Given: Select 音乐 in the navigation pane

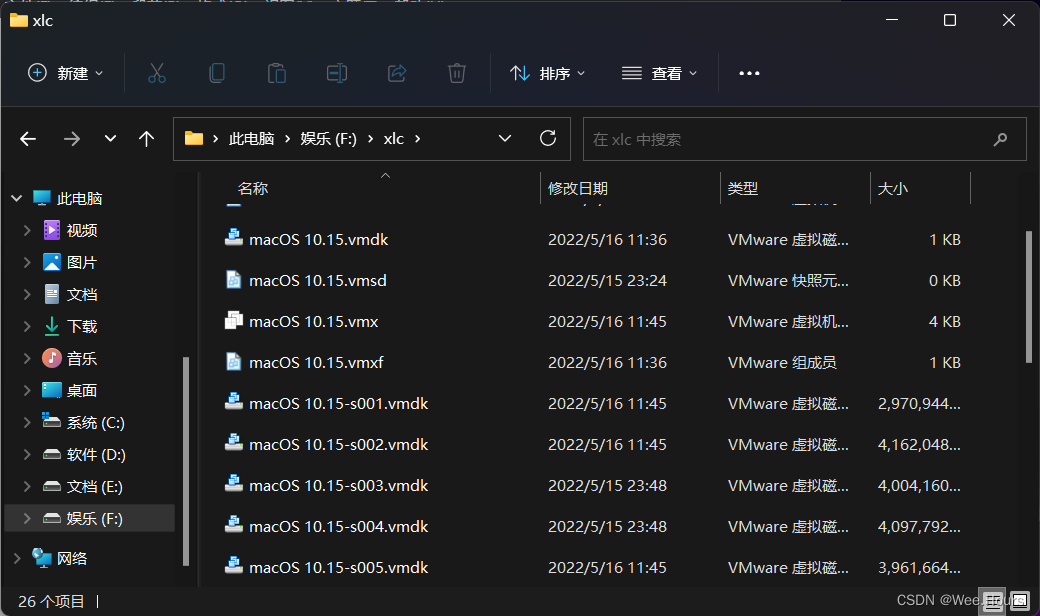Looking at the screenshot, I should pos(82,359).
